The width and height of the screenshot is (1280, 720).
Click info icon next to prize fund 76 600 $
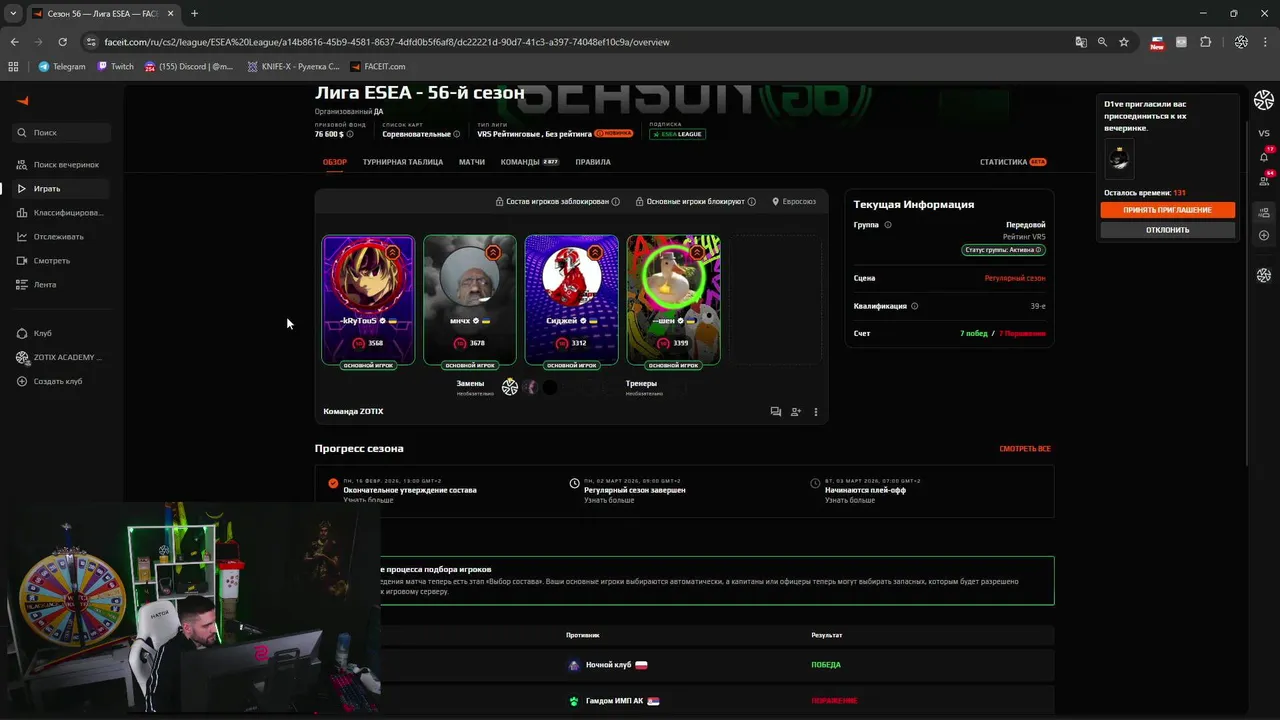(x=350, y=134)
